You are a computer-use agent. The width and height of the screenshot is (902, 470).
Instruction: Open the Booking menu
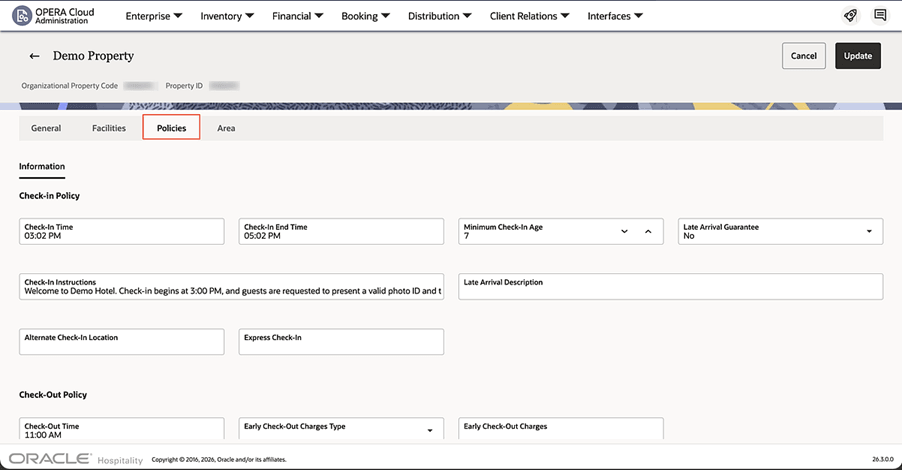365,16
